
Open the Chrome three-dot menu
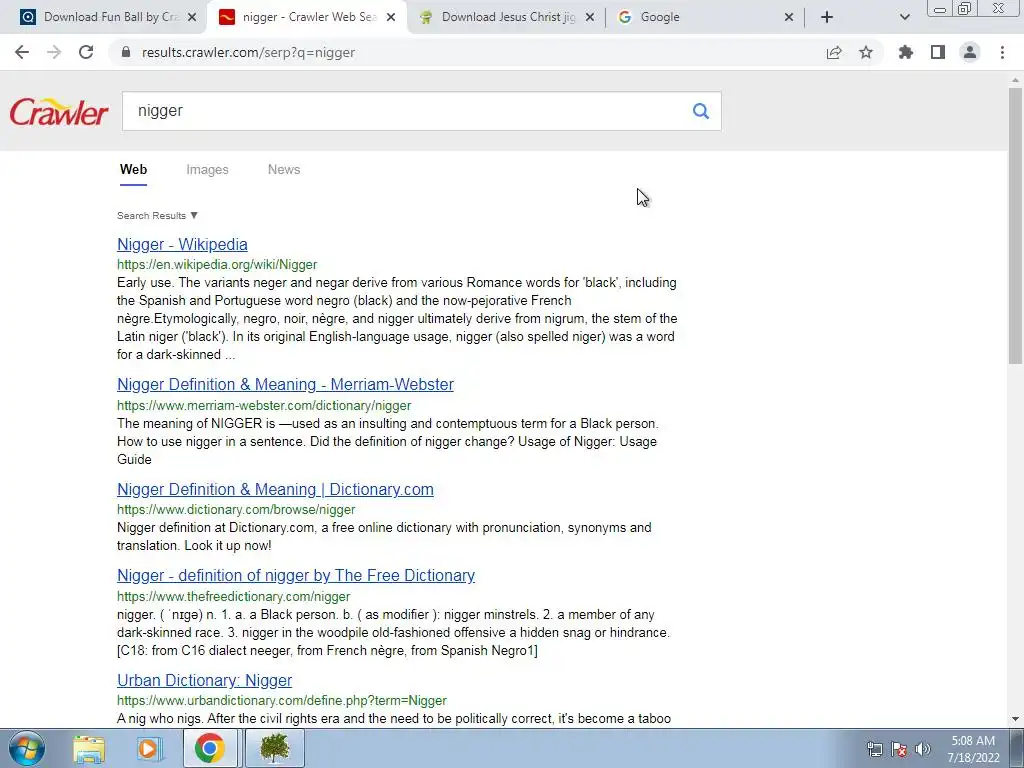point(1002,52)
